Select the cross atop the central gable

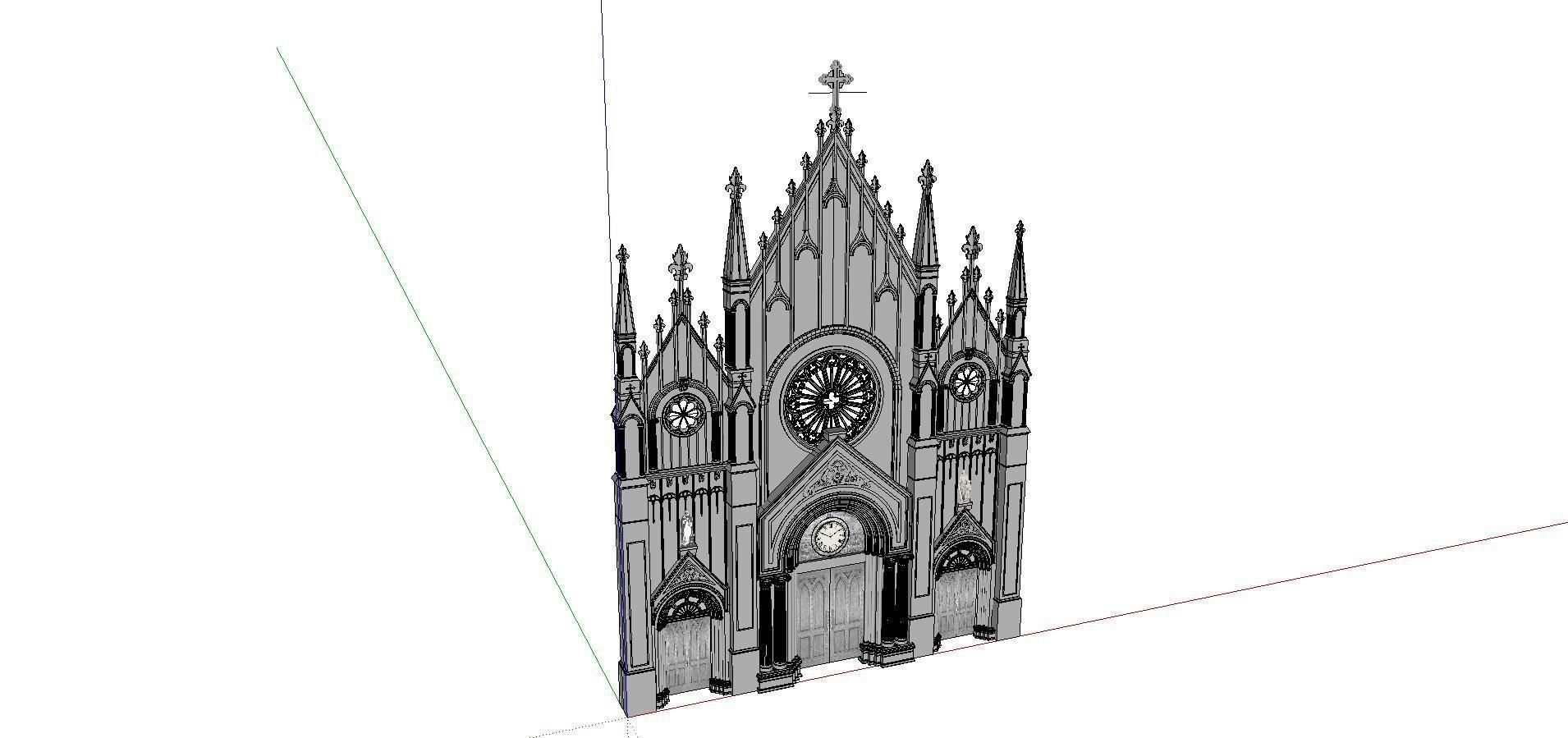click(x=836, y=87)
